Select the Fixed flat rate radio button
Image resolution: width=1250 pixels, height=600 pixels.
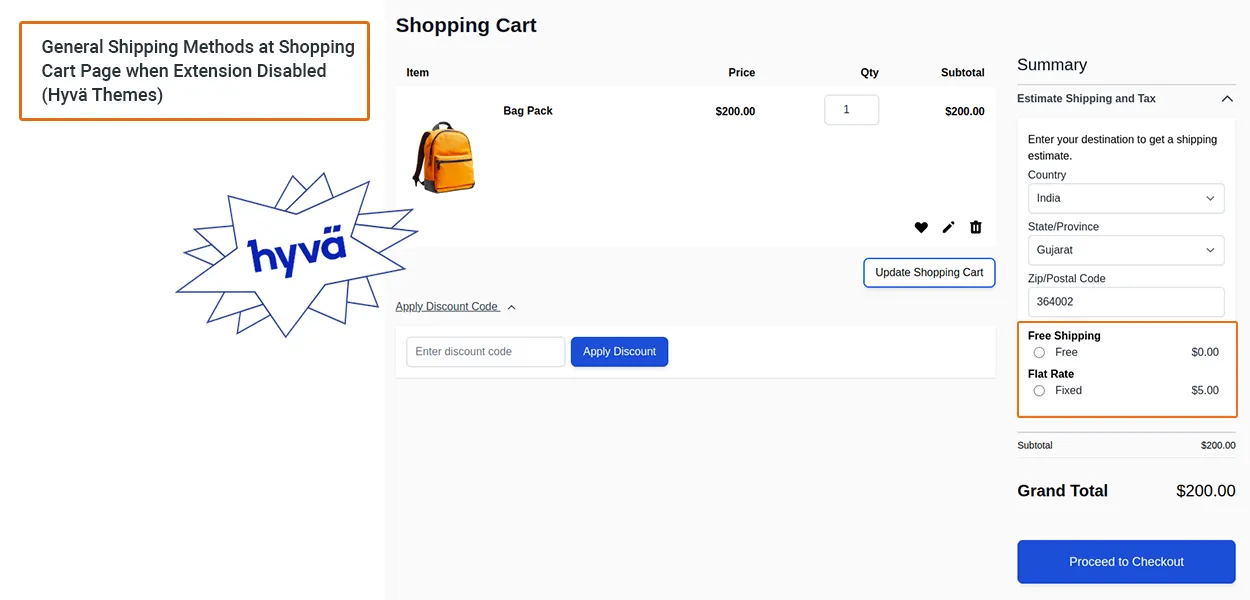coord(1039,391)
